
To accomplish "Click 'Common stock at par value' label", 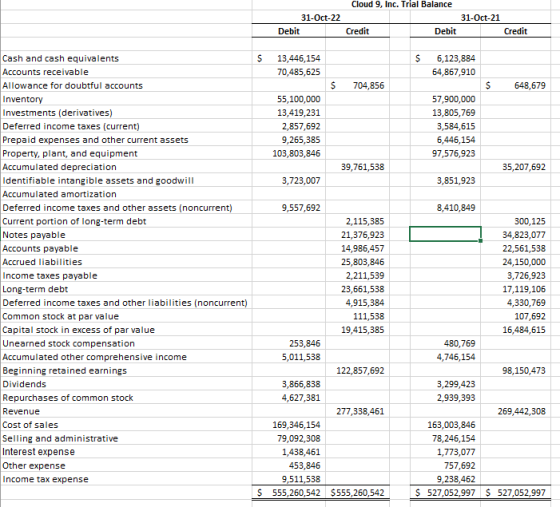I will tap(60, 316).
